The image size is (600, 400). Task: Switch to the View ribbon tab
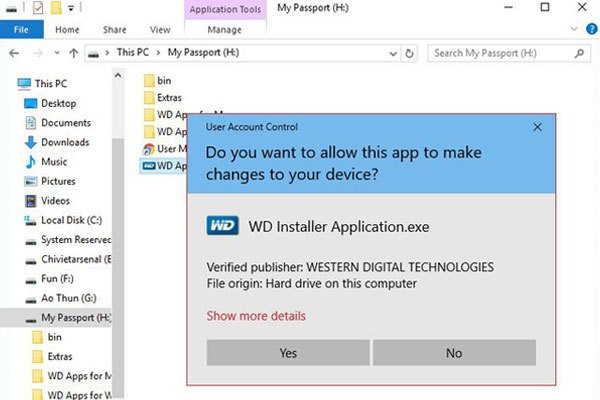pyautogui.click(x=159, y=30)
